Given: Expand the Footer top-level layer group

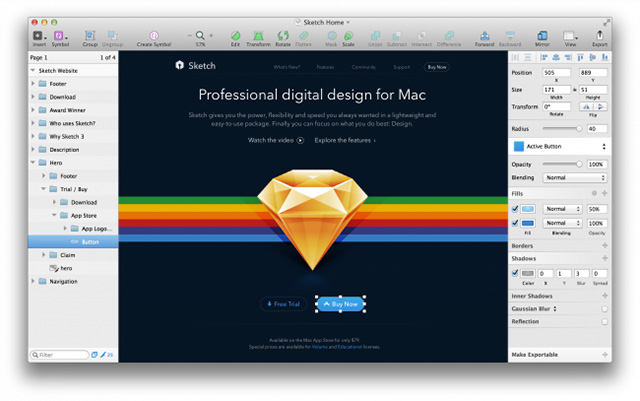Looking at the screenshot, I should point(33,84).
